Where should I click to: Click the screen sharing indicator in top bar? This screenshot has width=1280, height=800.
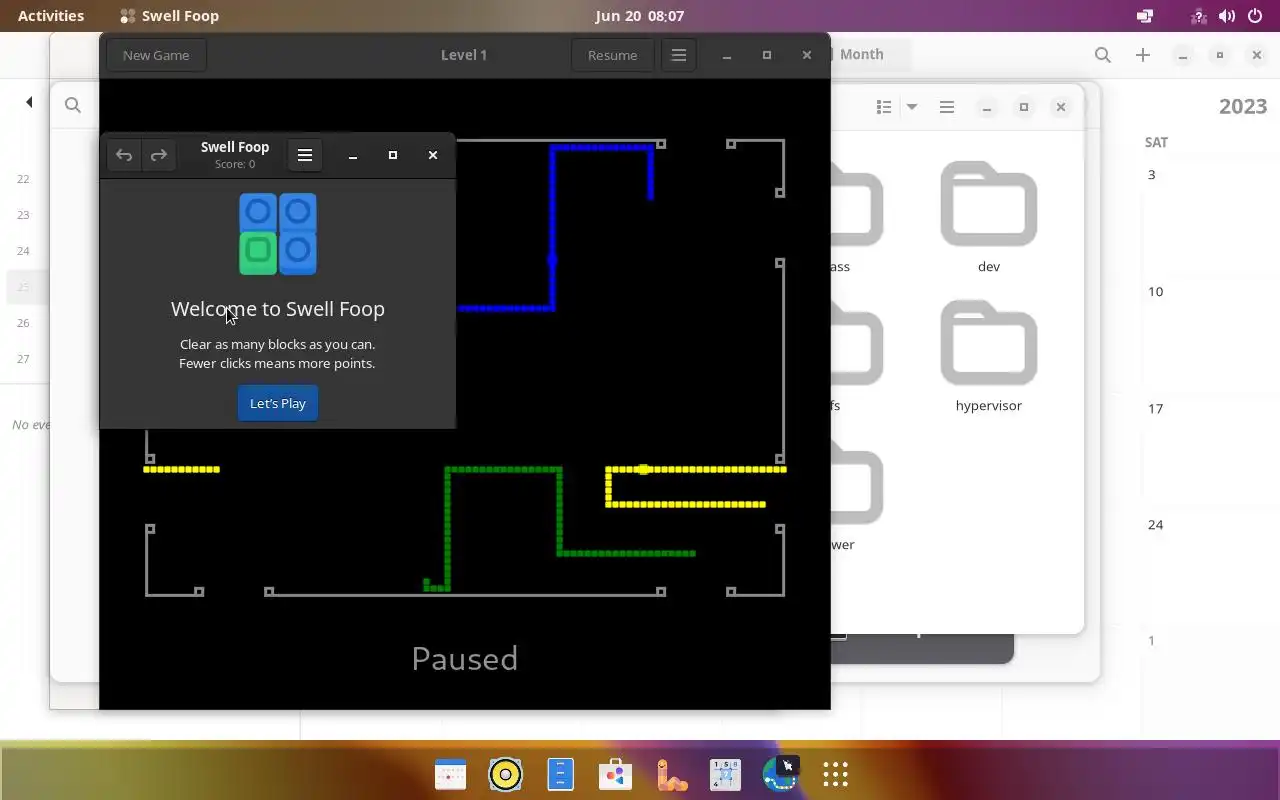point(1145,16)
